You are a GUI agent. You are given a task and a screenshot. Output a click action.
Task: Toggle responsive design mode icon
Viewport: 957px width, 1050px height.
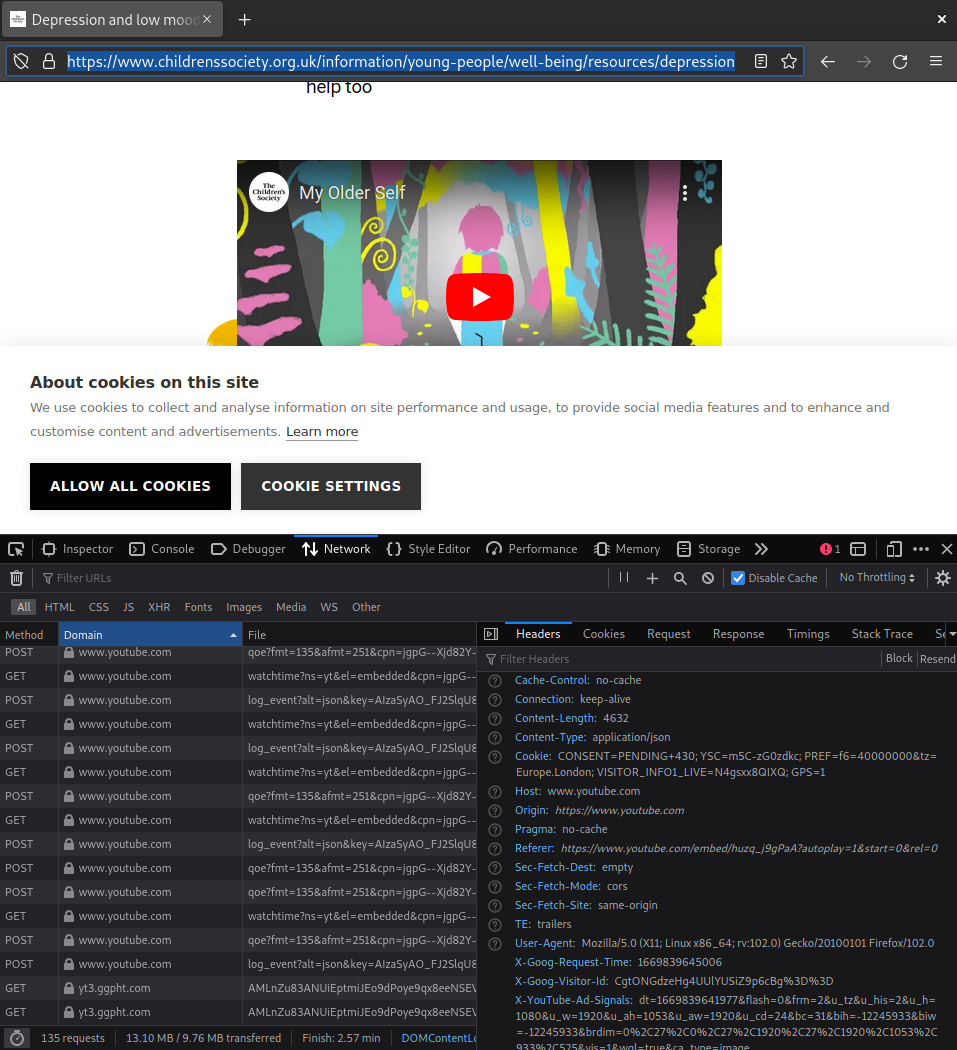click(893, 549)
